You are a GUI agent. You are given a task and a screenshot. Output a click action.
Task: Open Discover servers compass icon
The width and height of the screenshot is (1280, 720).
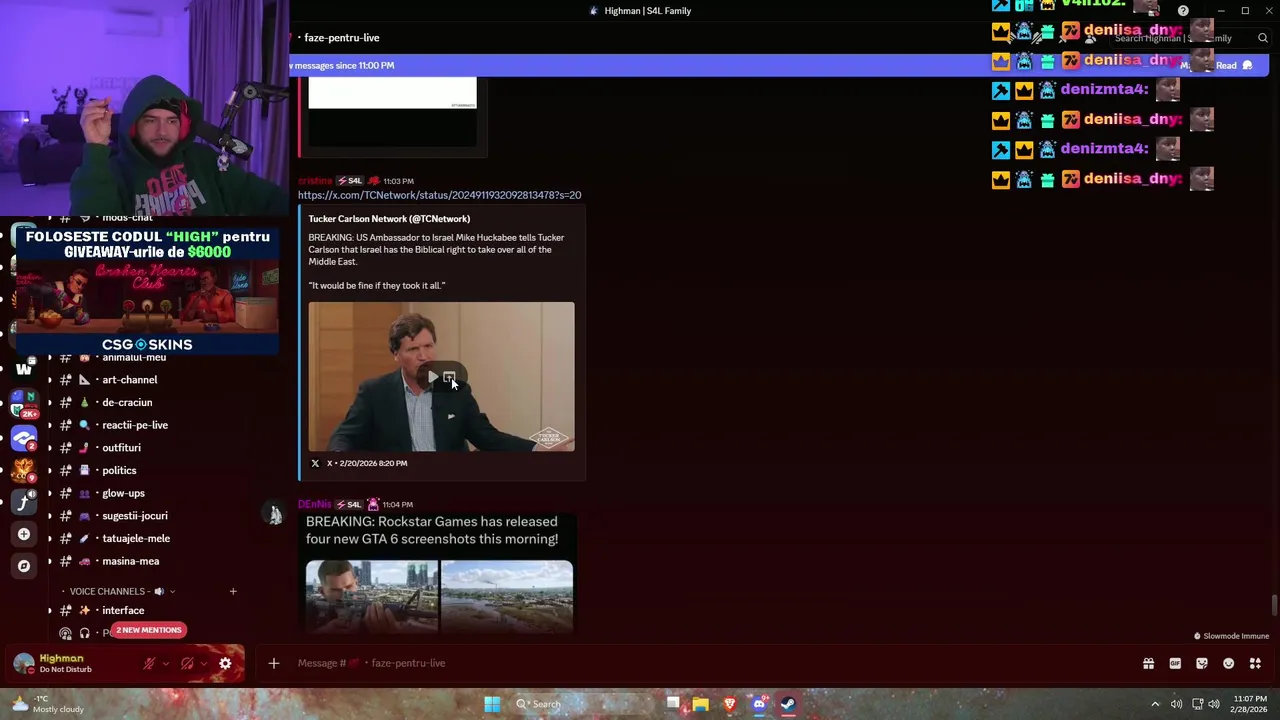pyautogui.click(x=24, y=566)
